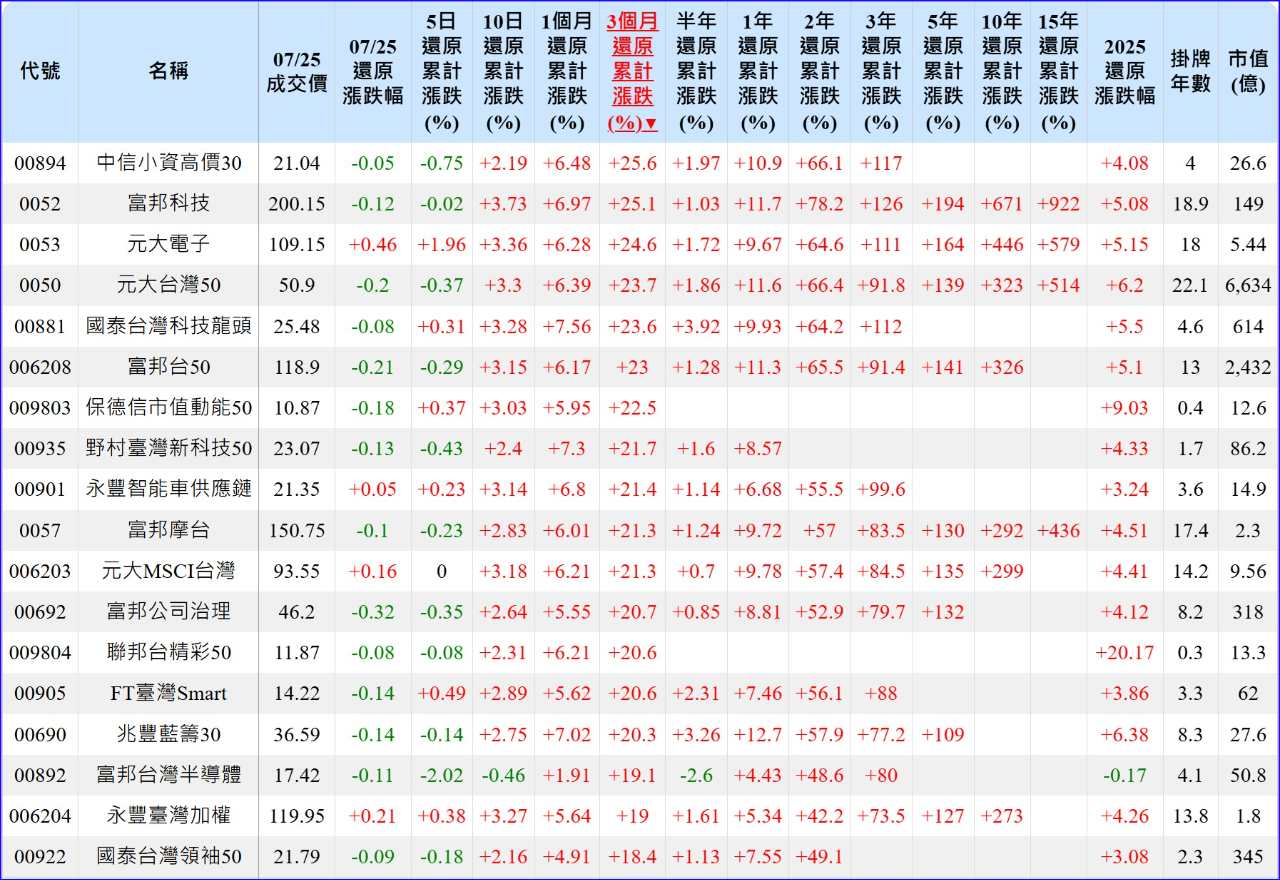This screenshot has height=880, width=1280.
Task: Select stock code 00922
Action: pos(40,858)
